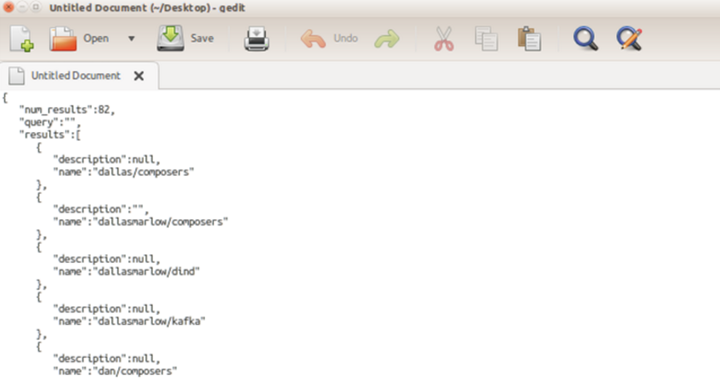720x384 pixels.
Task: Click the Open folder icon
Action: pos(63,39)
